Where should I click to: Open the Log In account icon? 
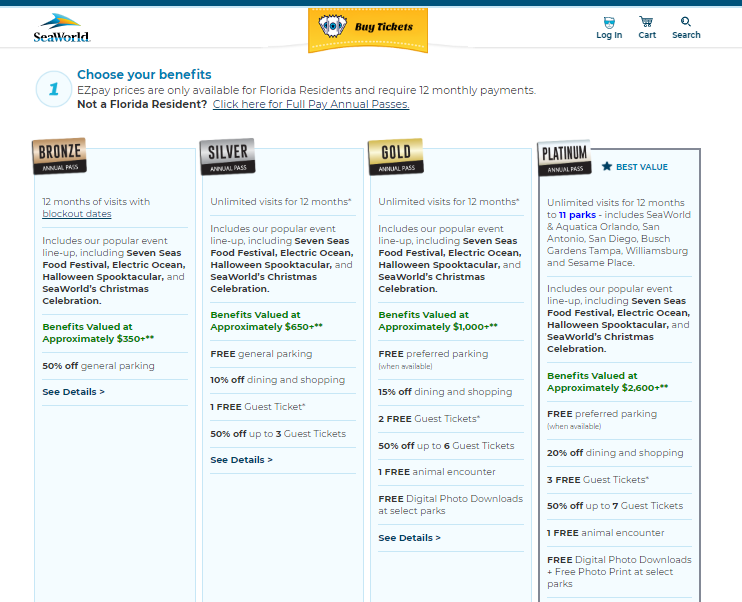609,22
